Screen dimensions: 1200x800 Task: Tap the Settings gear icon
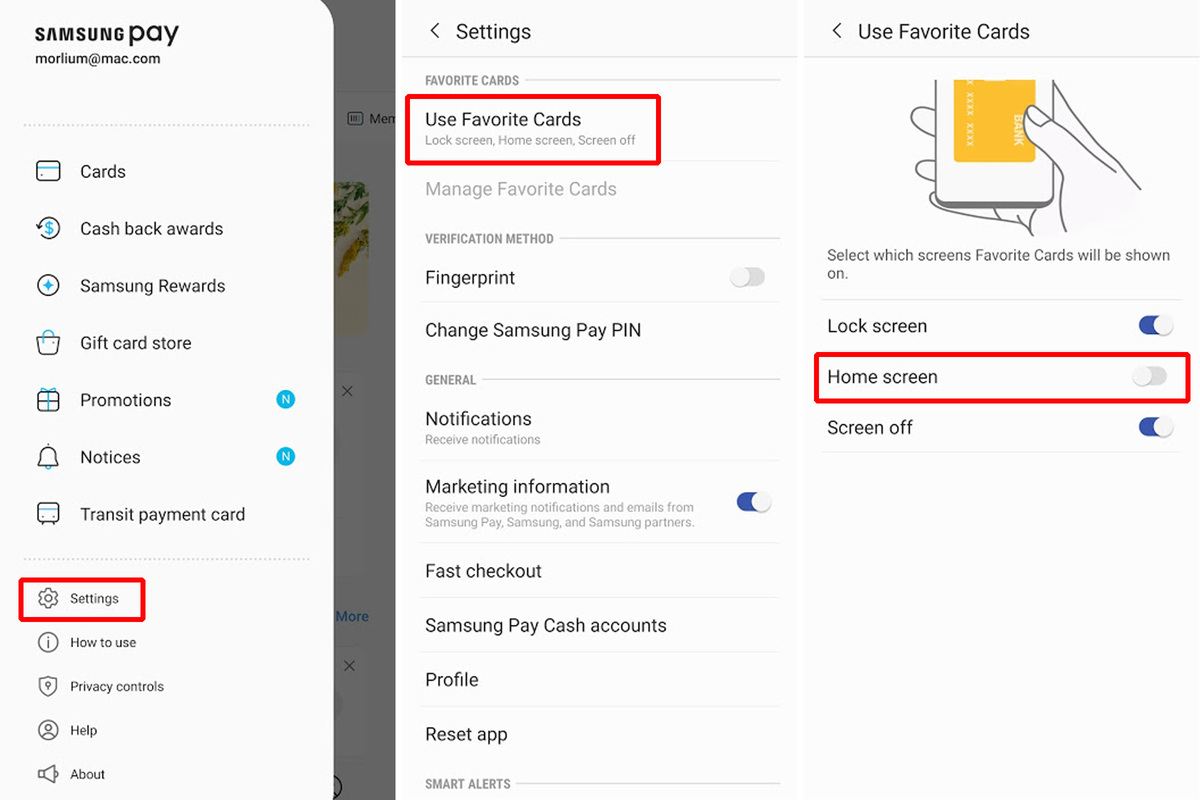(x=48, y=598)
